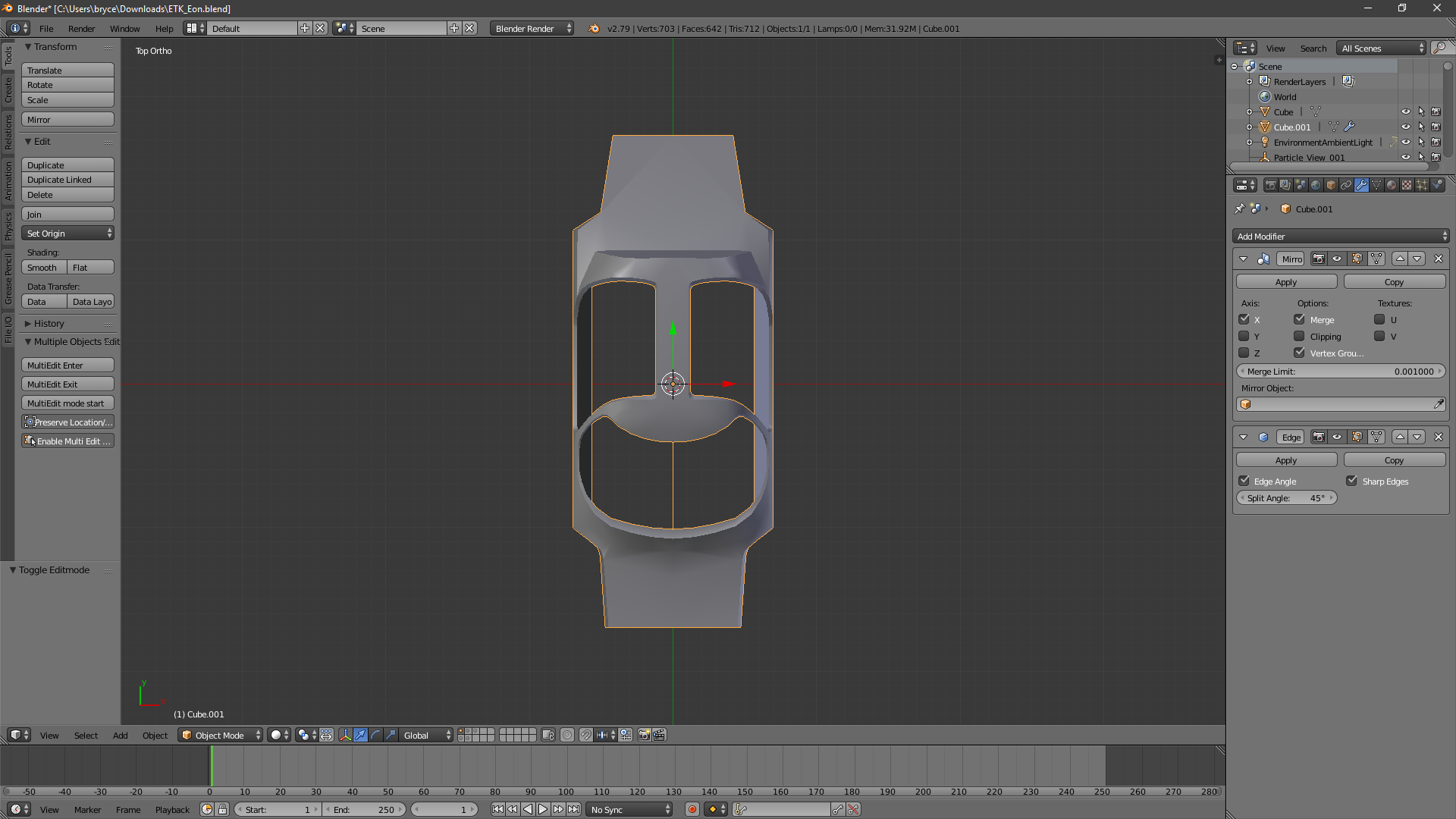Open the Particles properties tab icon
The height and width of the screenshot is (819, 1456).
1422,185
